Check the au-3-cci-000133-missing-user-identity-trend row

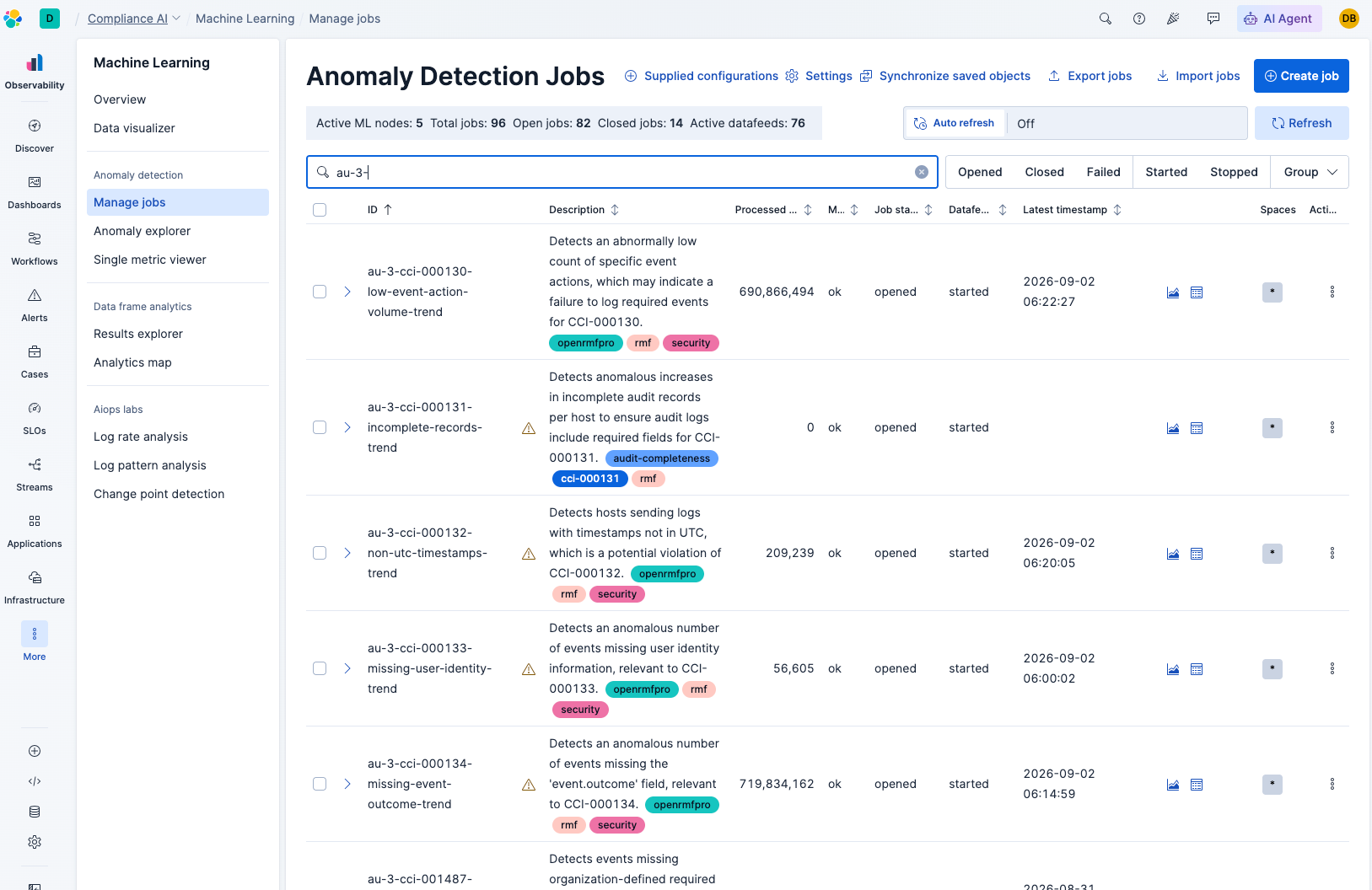(x=320, y=668)
